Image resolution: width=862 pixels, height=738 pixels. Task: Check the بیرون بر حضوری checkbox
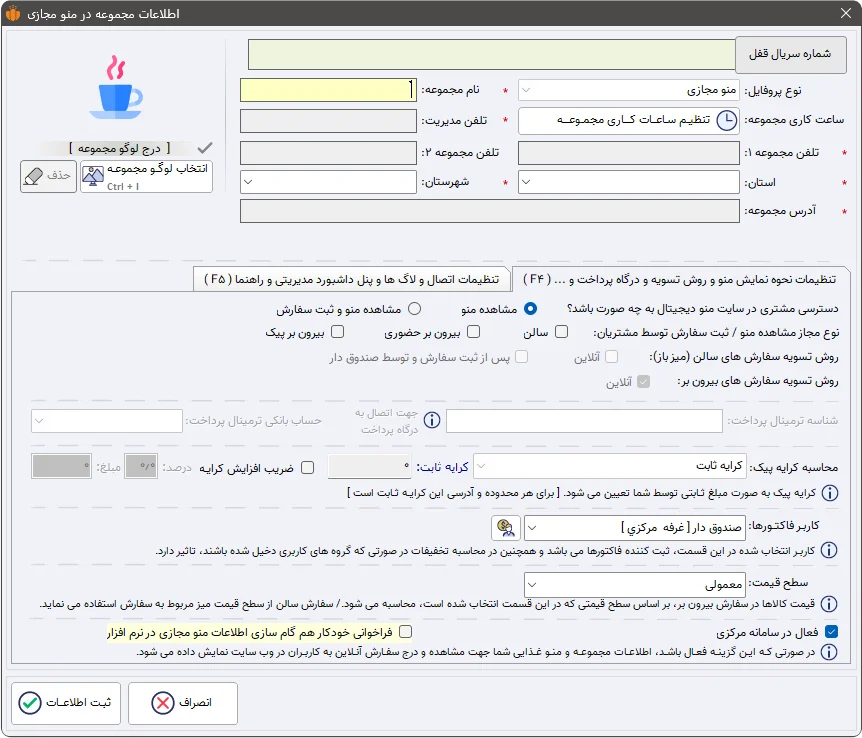point(473,332)
